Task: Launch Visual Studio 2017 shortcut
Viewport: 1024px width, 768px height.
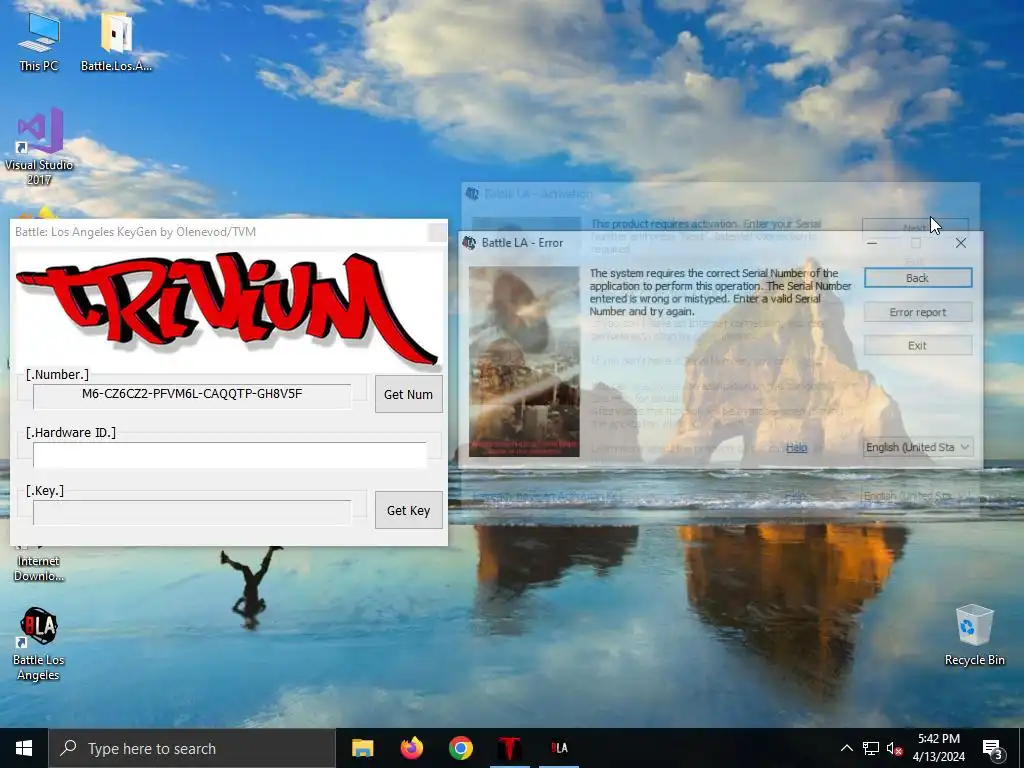Action: 39,146
